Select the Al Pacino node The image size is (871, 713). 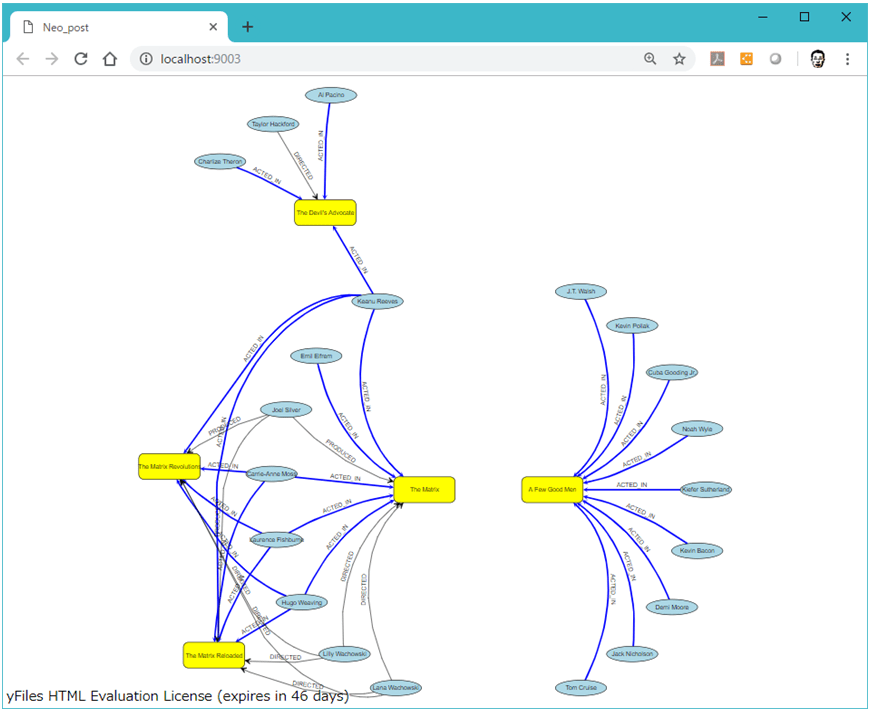coord(331,95)
